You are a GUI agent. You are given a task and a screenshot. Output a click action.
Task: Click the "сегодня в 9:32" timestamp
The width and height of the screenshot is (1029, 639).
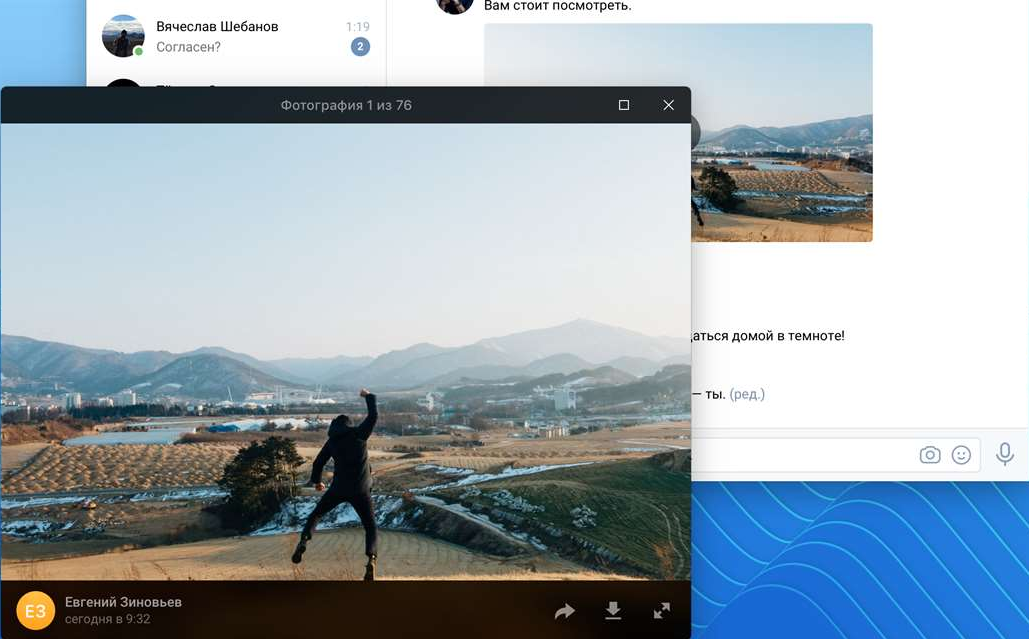(108, 619)
